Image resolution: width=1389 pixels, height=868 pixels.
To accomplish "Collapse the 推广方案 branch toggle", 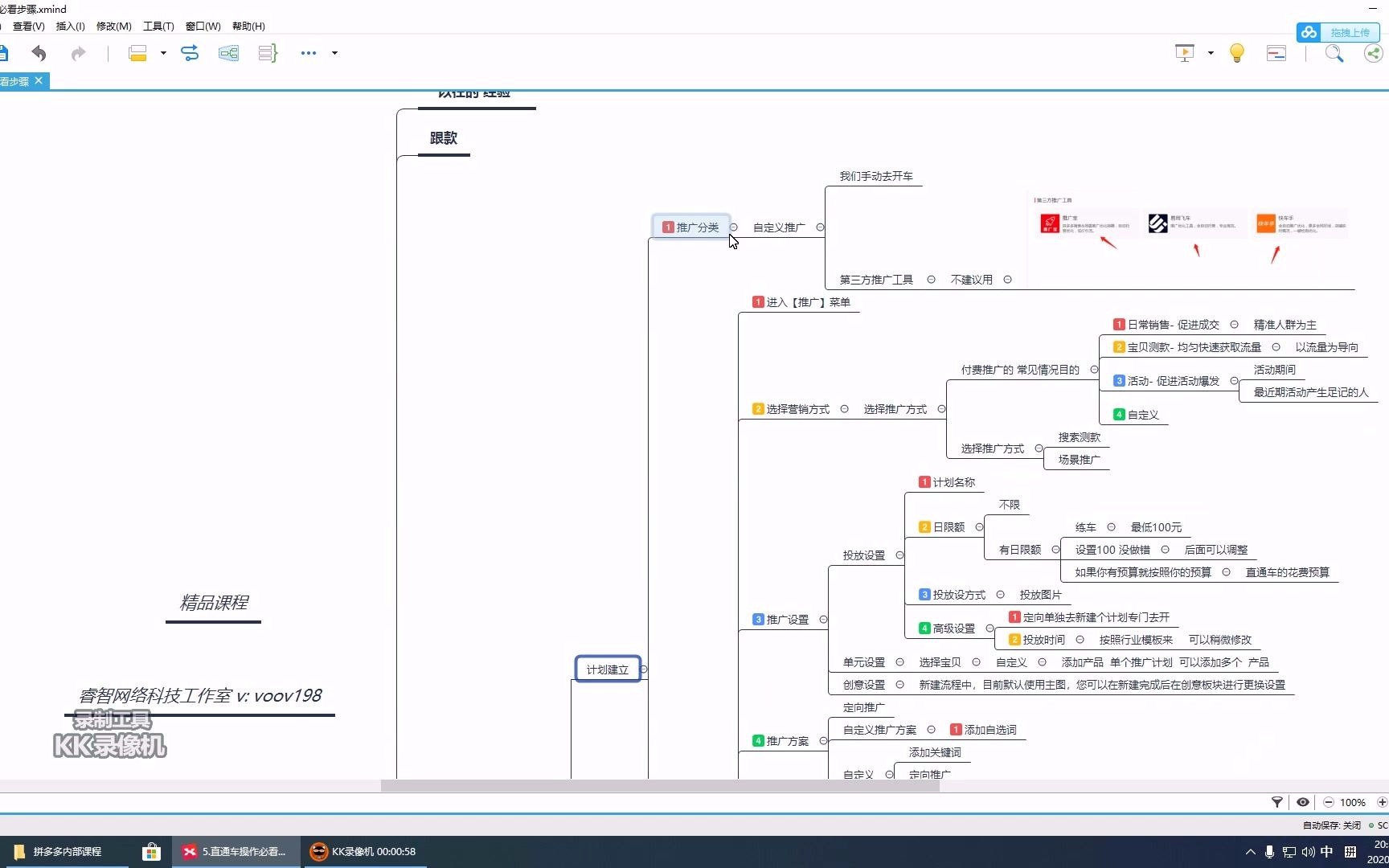I will (823, 741).
